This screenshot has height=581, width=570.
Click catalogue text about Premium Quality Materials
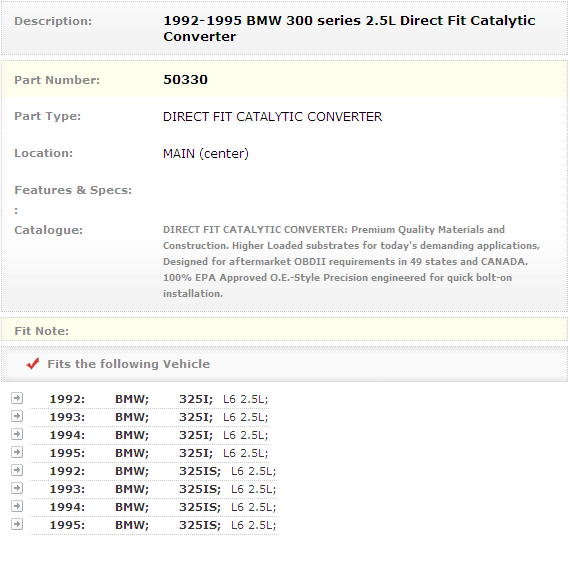point(351,262)
